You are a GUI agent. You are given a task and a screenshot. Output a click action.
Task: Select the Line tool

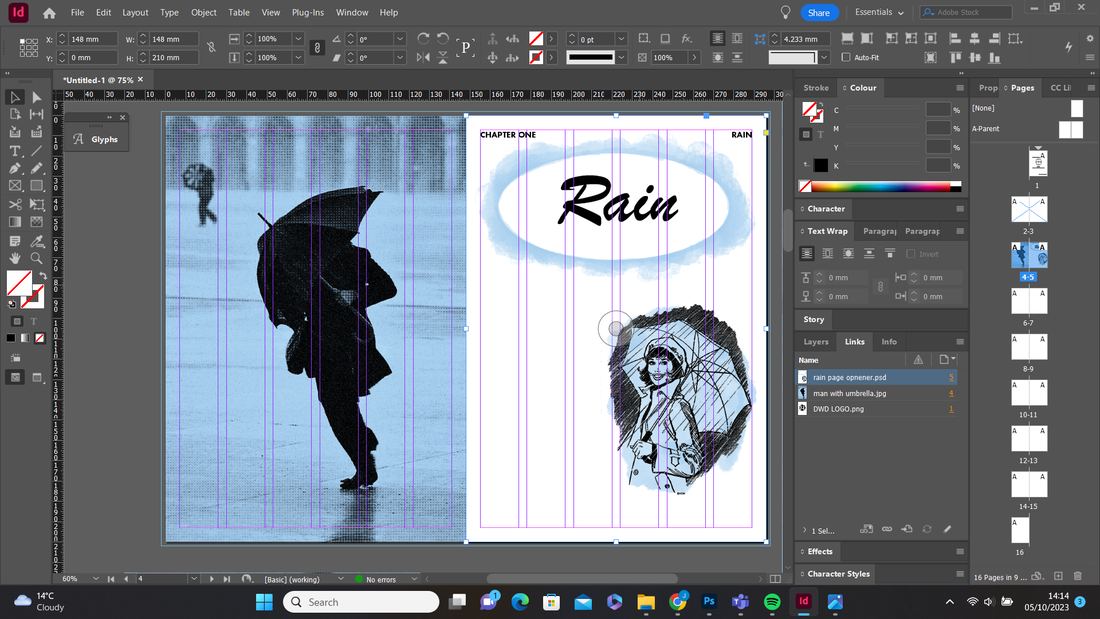pyautogui.click(x=36, y=151)
